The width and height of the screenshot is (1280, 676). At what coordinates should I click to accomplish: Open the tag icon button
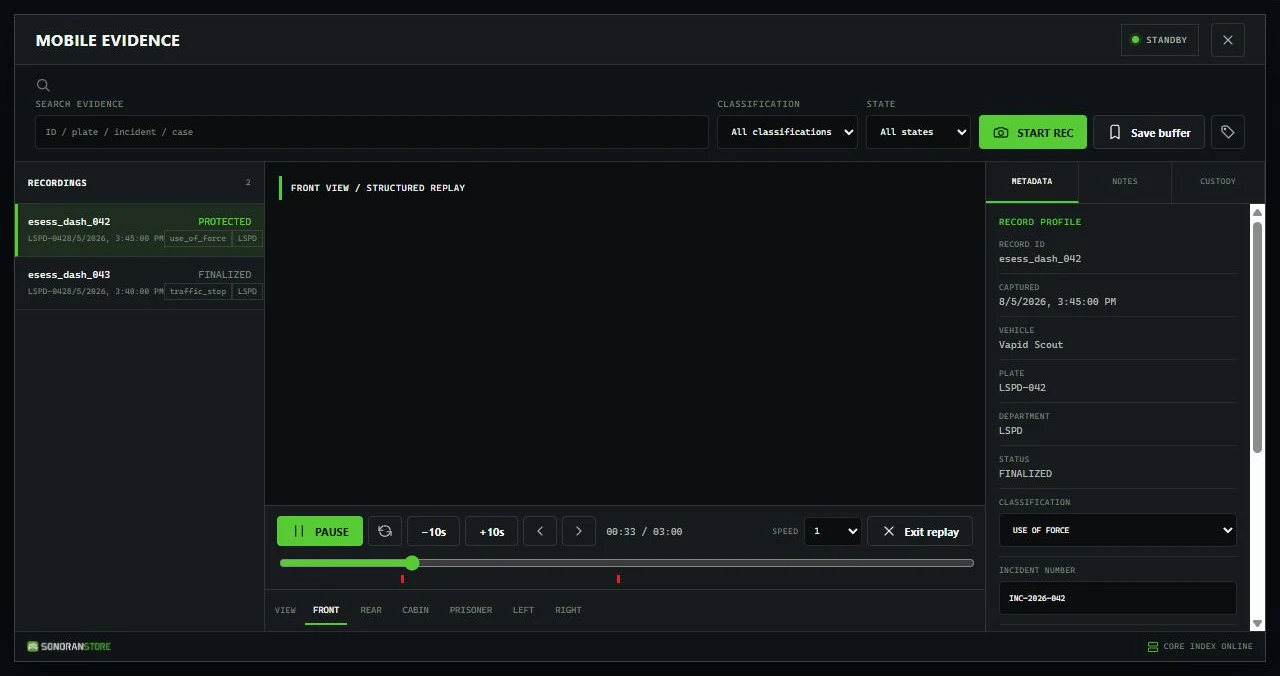(x=1228, y=132)
